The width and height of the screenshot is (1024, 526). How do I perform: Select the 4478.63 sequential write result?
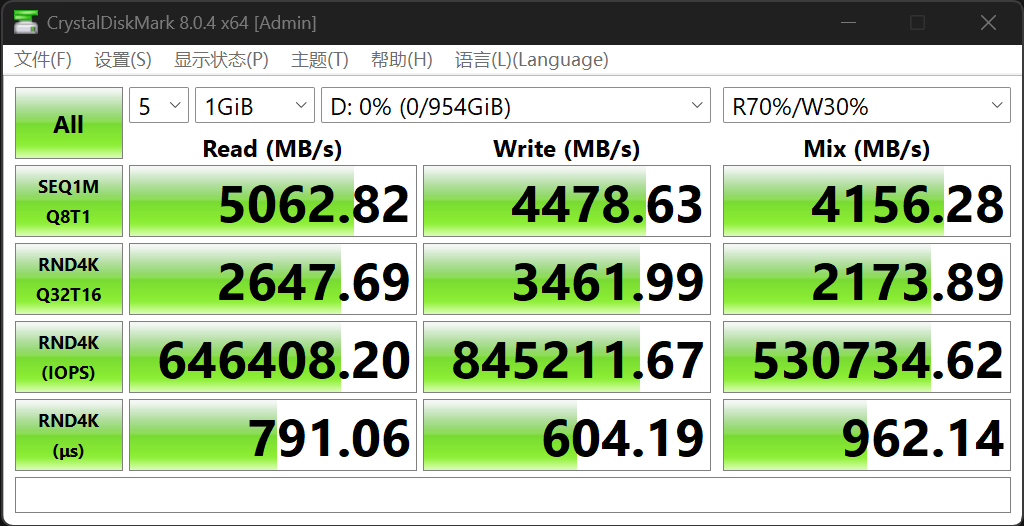pyautogui.click(x=567, y=201)
